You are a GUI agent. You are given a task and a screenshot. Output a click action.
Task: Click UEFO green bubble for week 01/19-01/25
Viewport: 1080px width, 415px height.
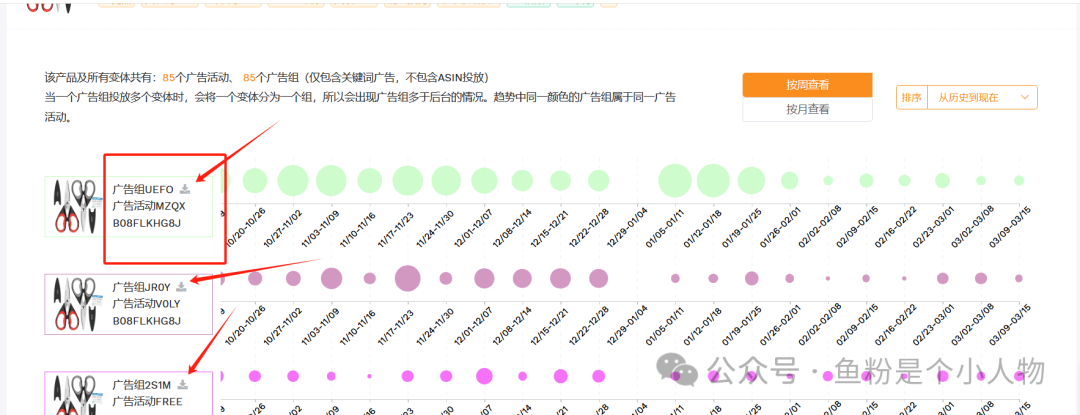click(x=751, y=180)
